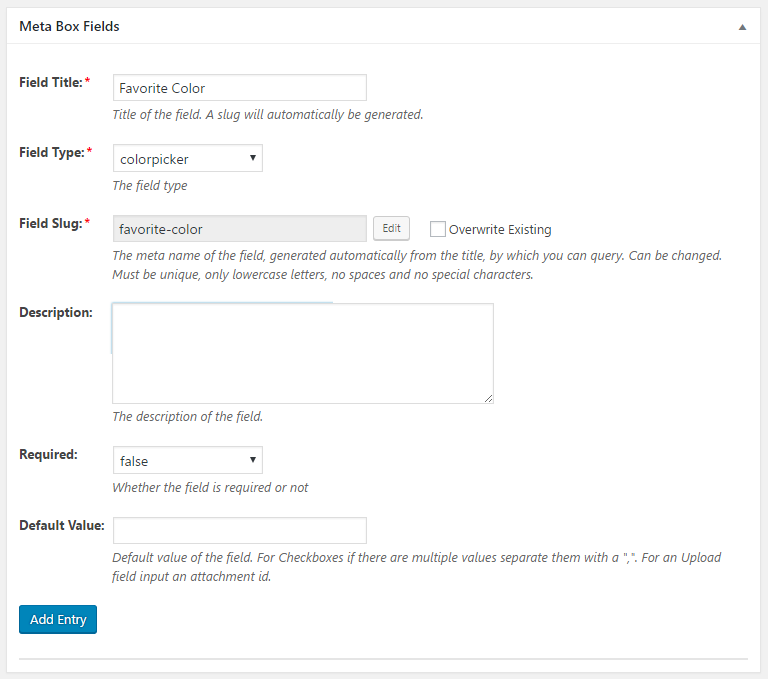Click the Description label
The image size is (768, 679).
56,313
